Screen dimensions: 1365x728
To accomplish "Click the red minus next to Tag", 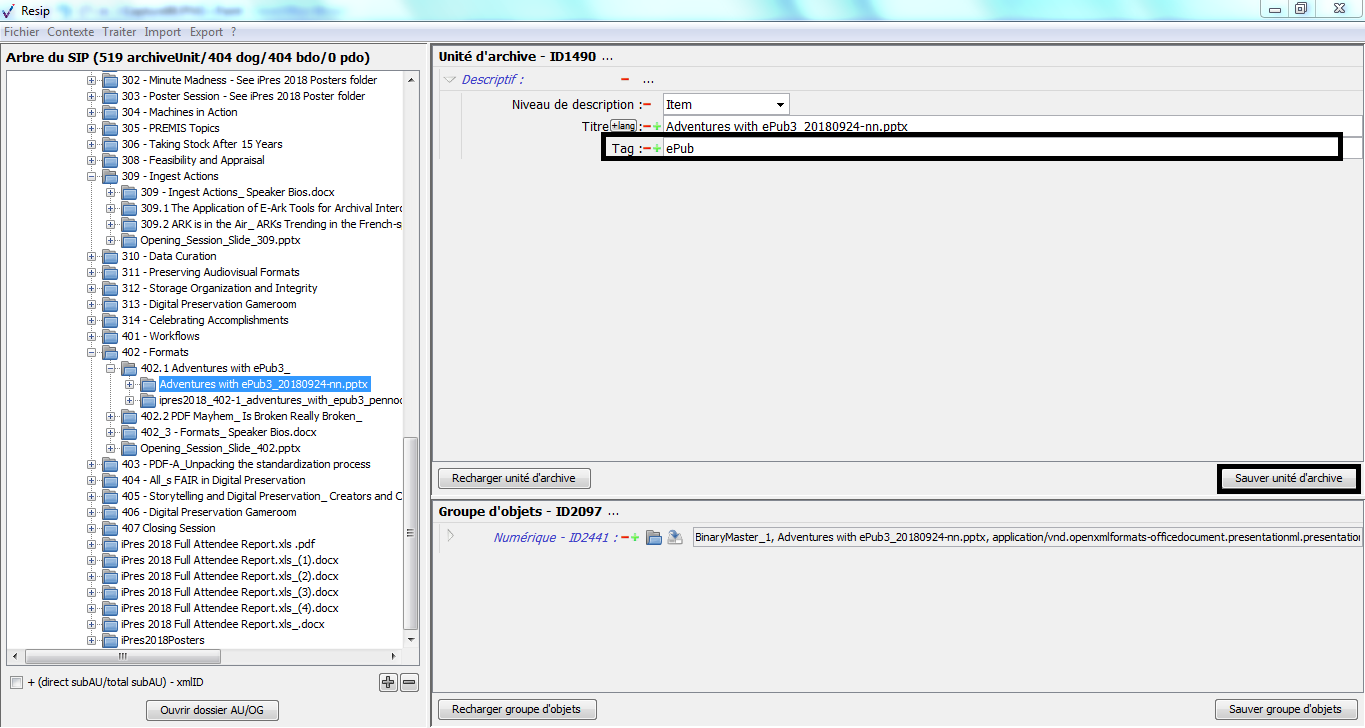I will click(647, 148).
